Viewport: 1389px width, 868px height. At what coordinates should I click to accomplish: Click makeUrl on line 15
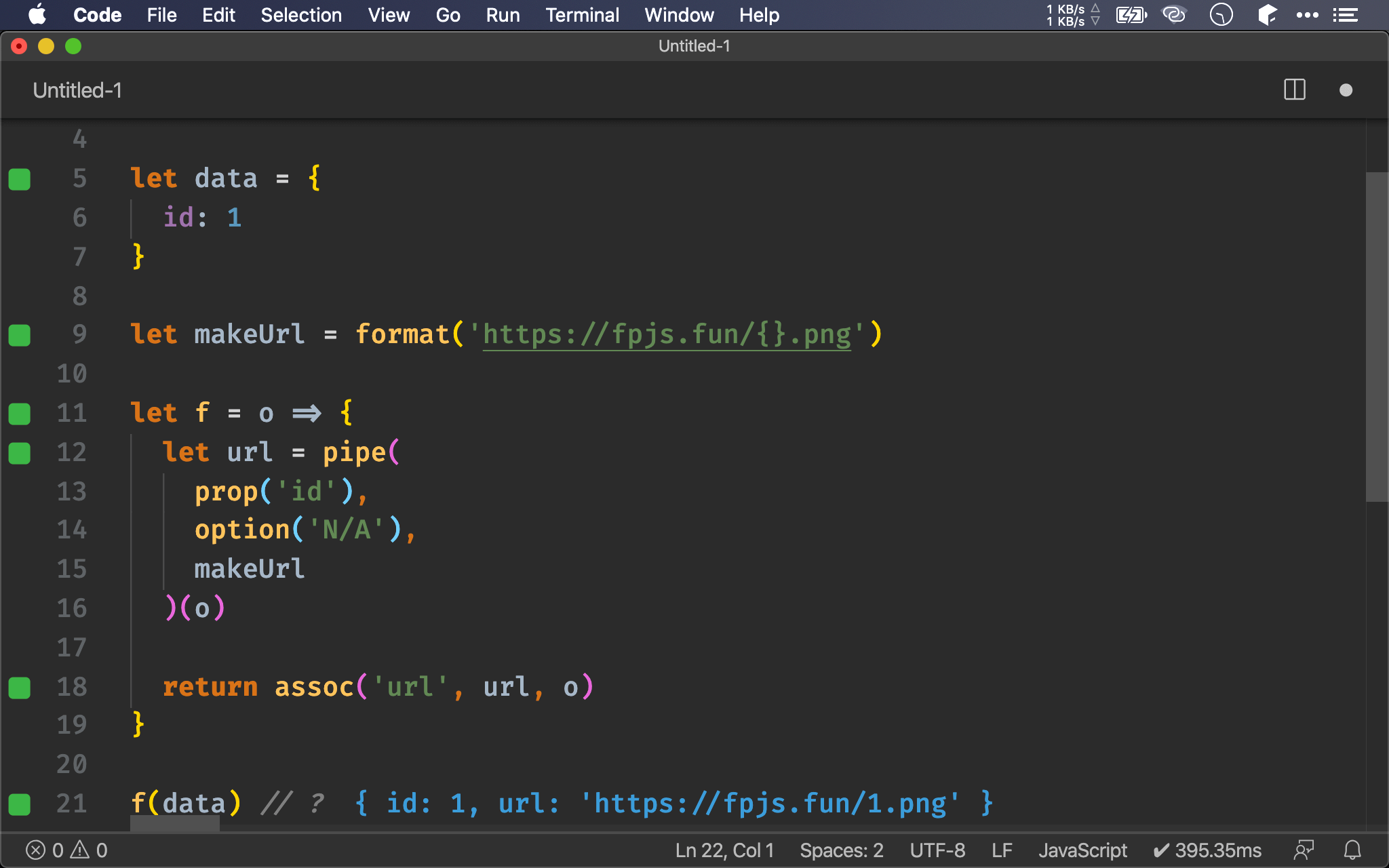point(250,569)
